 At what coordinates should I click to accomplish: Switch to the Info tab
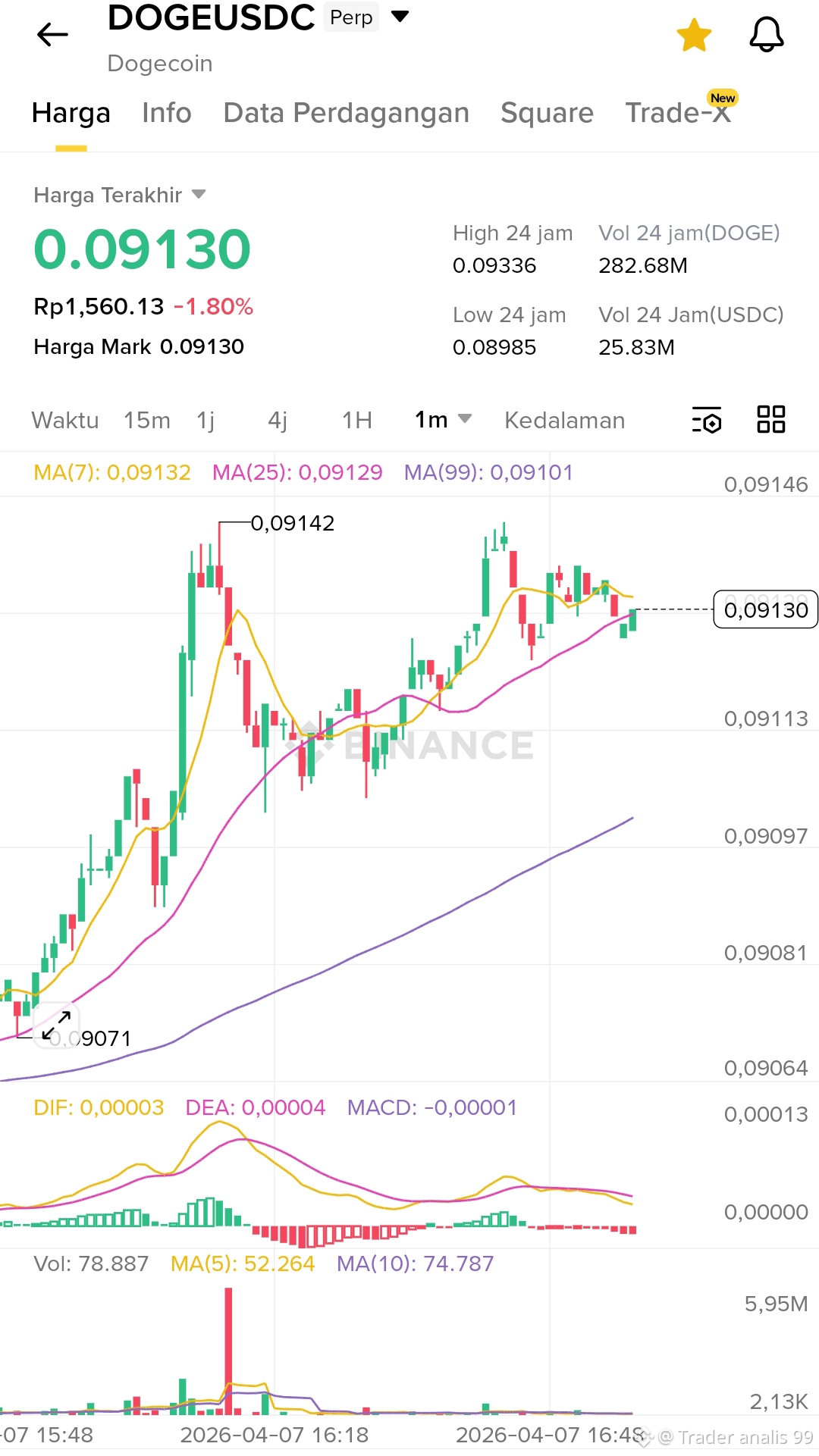(x=167, y=113)
